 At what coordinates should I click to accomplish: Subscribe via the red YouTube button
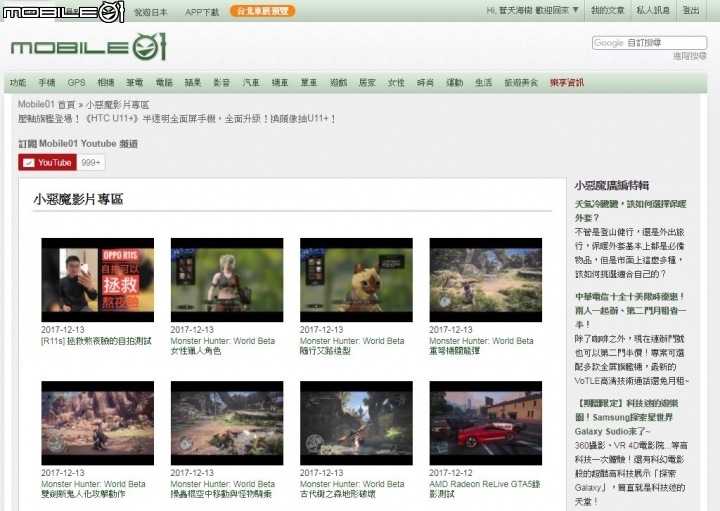(x=47, y=163)
